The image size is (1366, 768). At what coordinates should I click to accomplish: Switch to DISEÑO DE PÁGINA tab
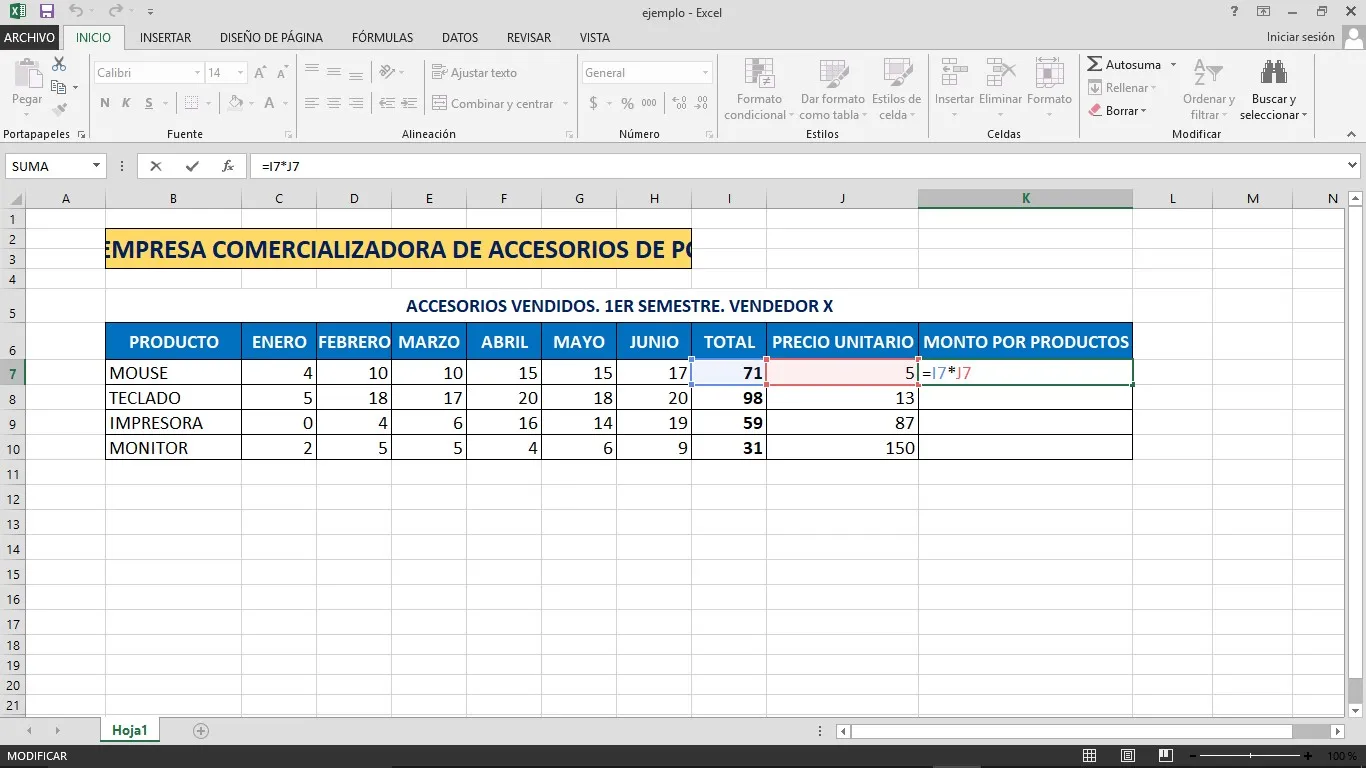click(271, 37)
